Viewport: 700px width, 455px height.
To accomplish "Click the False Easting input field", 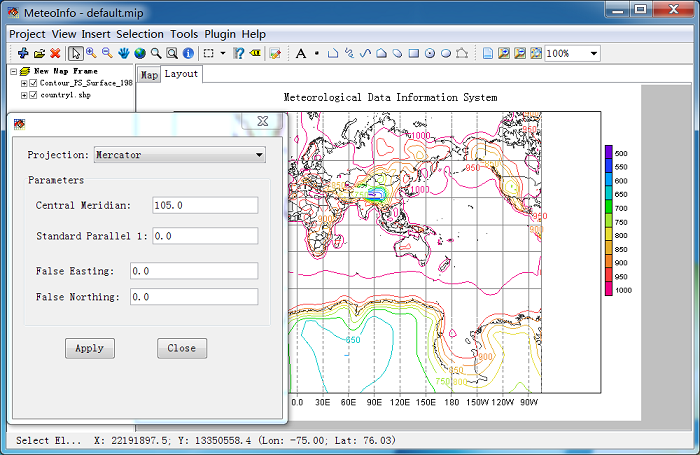I will 194,271.
